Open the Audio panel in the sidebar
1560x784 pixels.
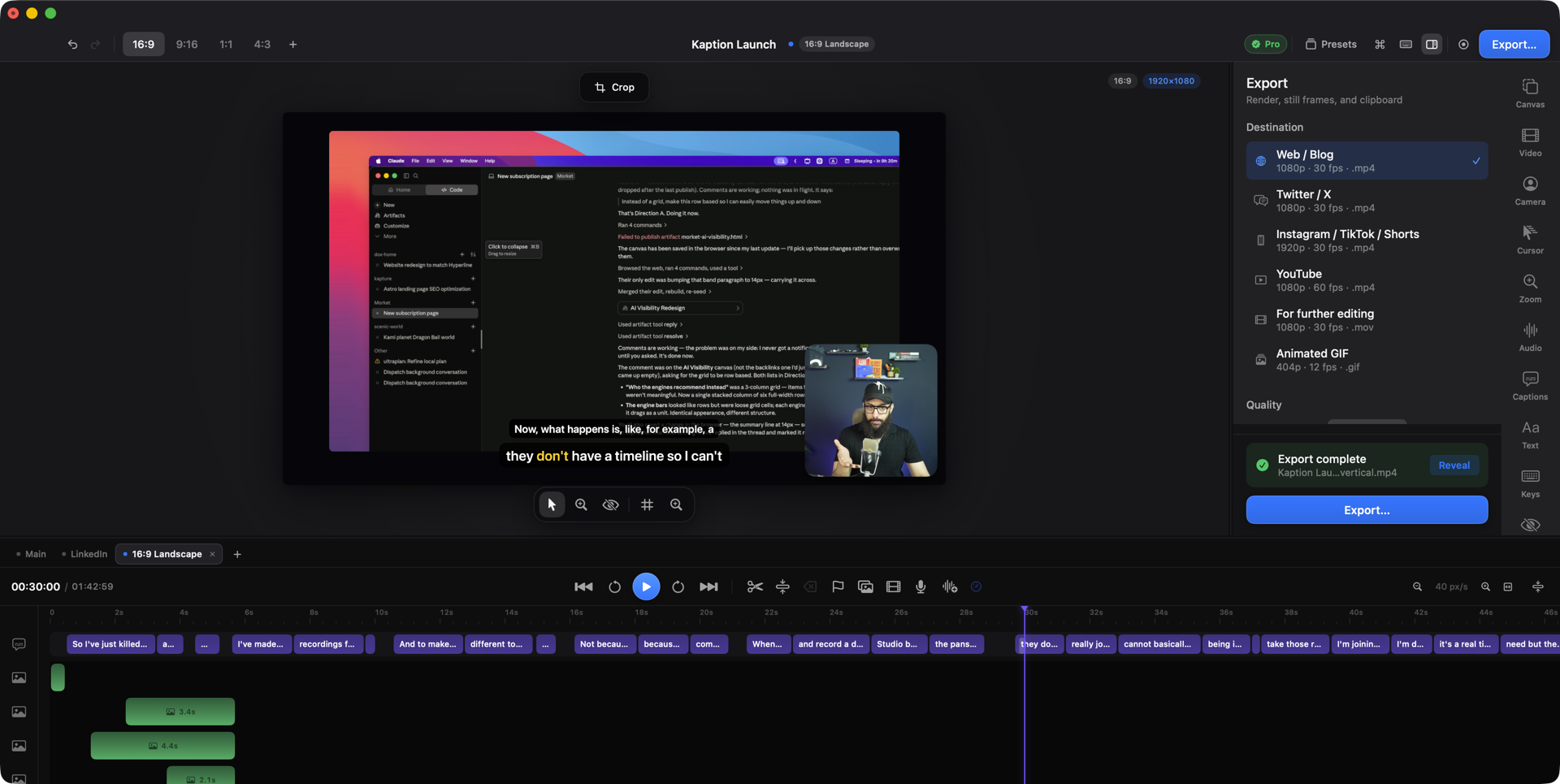pos(1530,336)
